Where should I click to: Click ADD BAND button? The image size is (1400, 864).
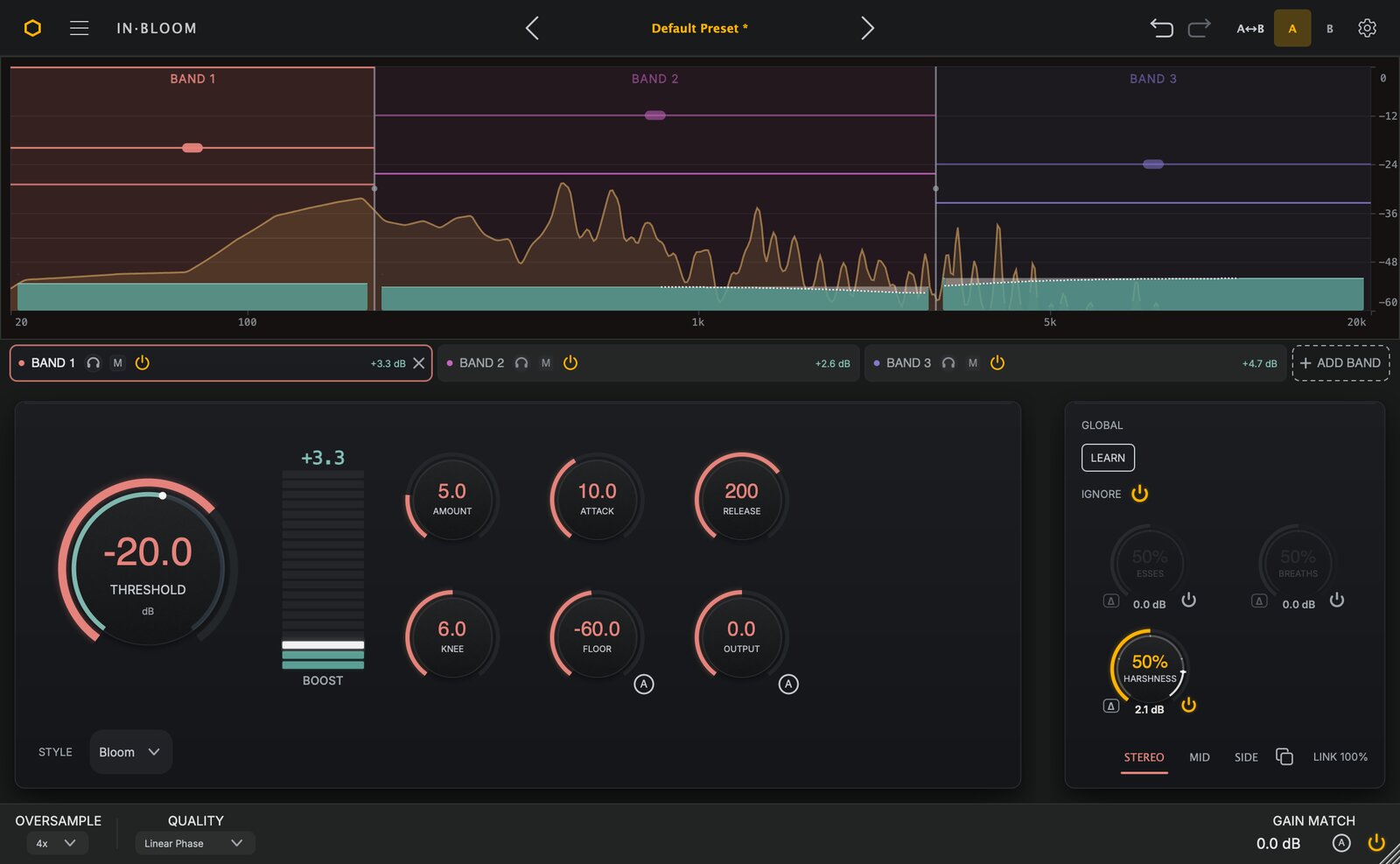(1340, 363)
